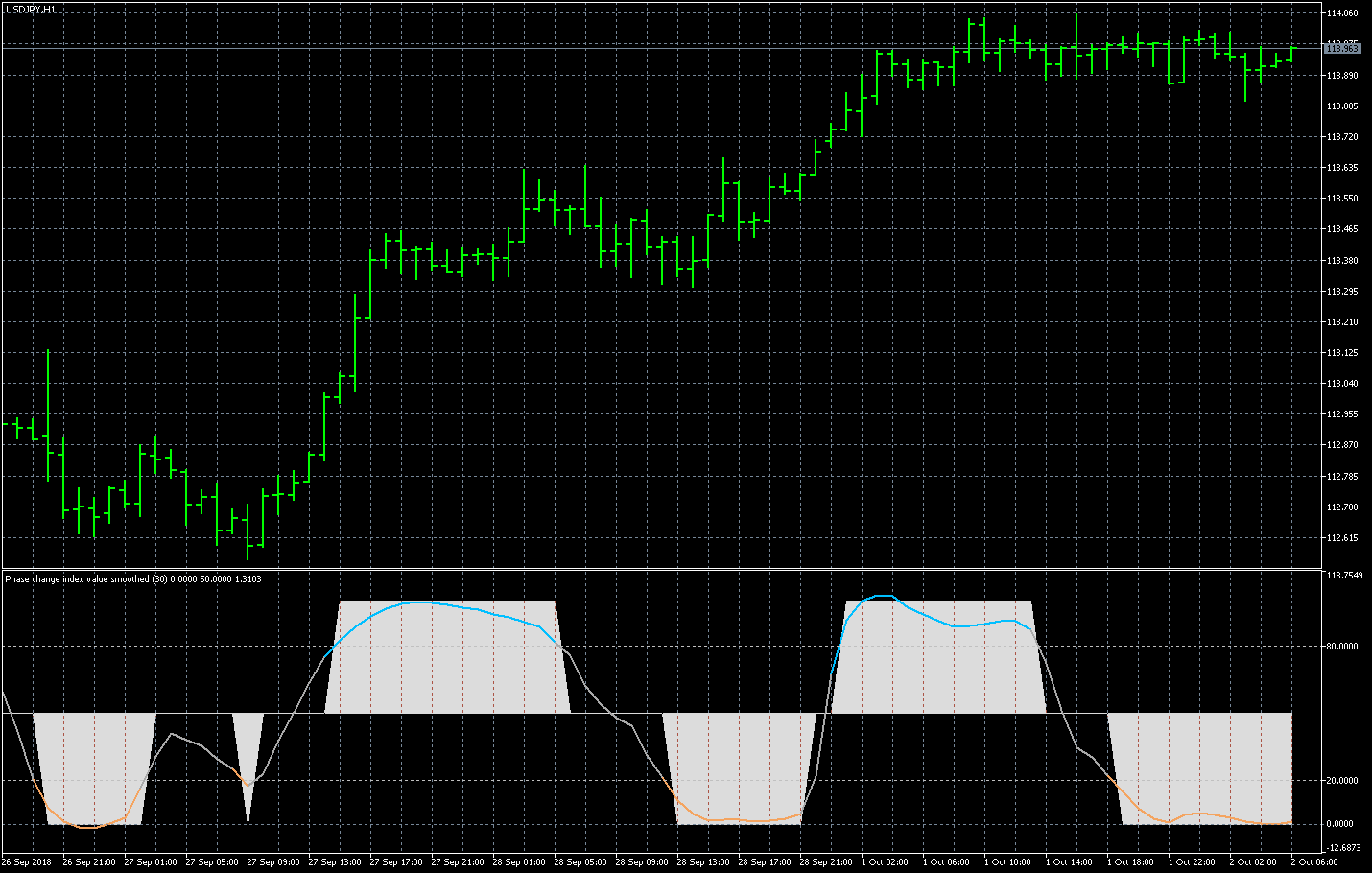
Task: Click the separator bar between chart and indicator windows
Action: 672,568
